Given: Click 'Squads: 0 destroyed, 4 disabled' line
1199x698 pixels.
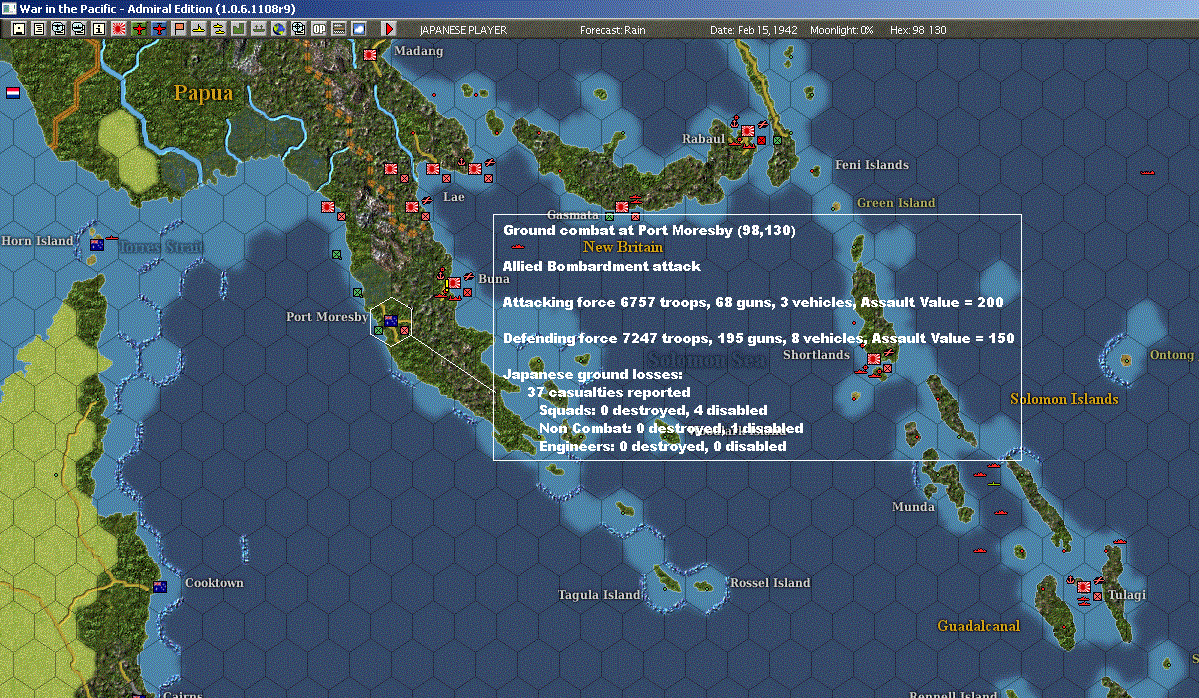Looking at the screenshot, I should tap(653, 410).
